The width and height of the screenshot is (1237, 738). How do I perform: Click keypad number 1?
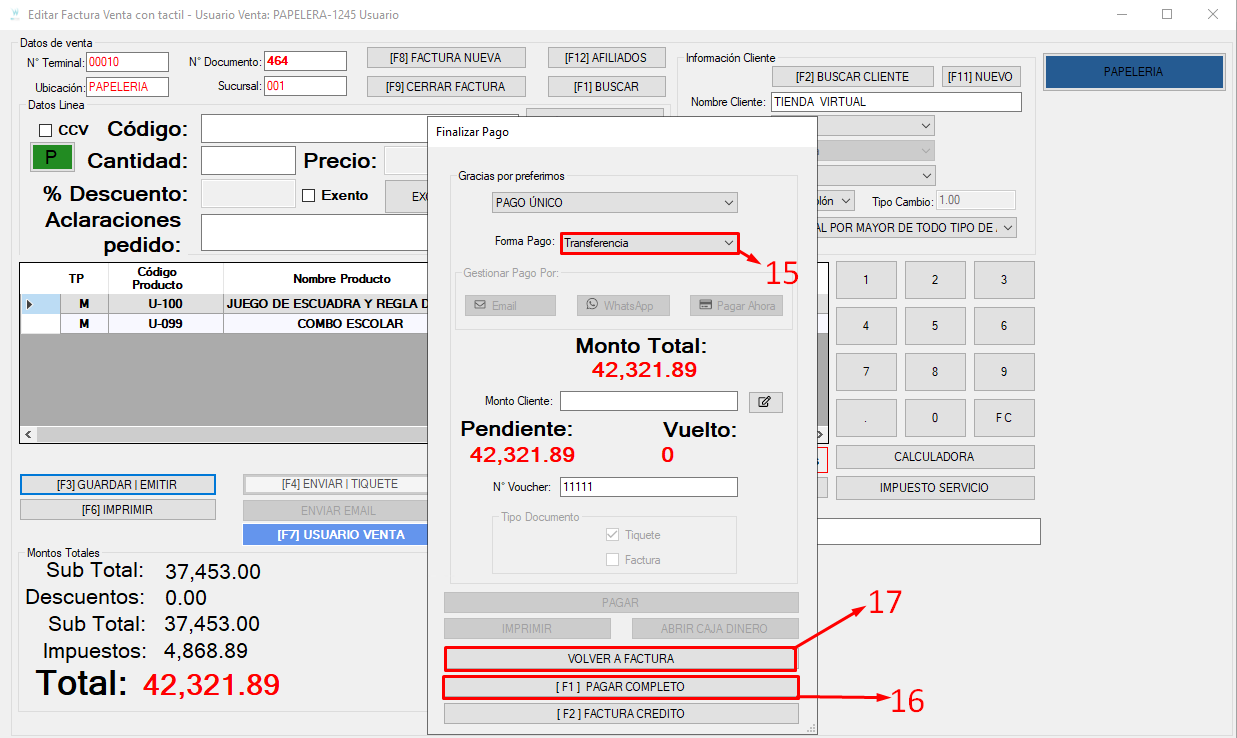[x=866, y=280]
